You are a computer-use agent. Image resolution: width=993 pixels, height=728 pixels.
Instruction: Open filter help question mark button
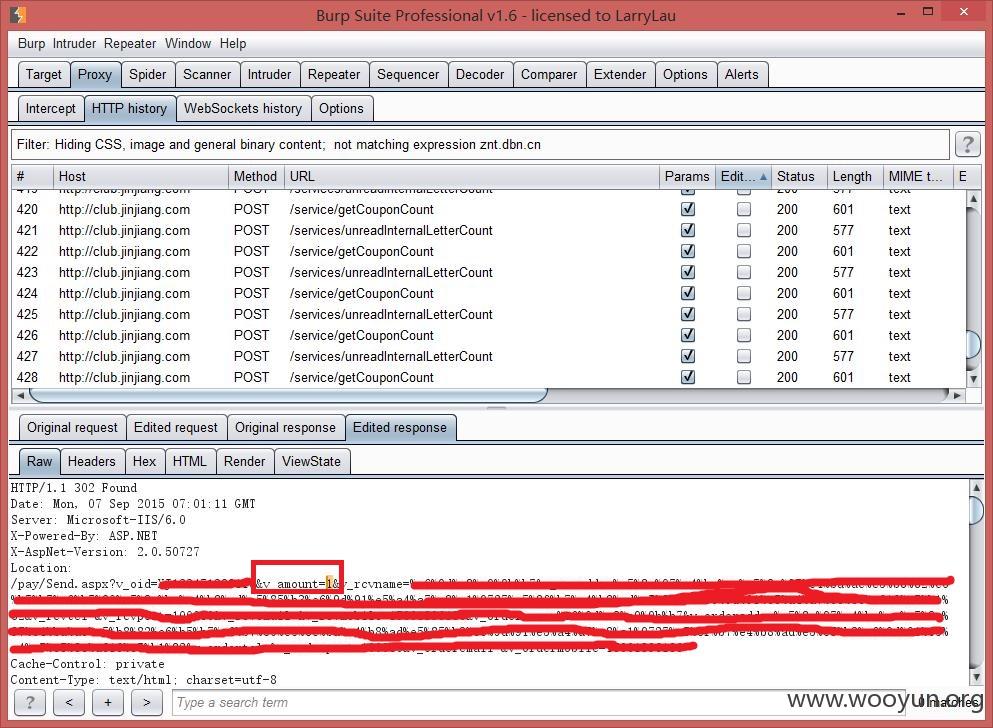(x=967, y=145)
